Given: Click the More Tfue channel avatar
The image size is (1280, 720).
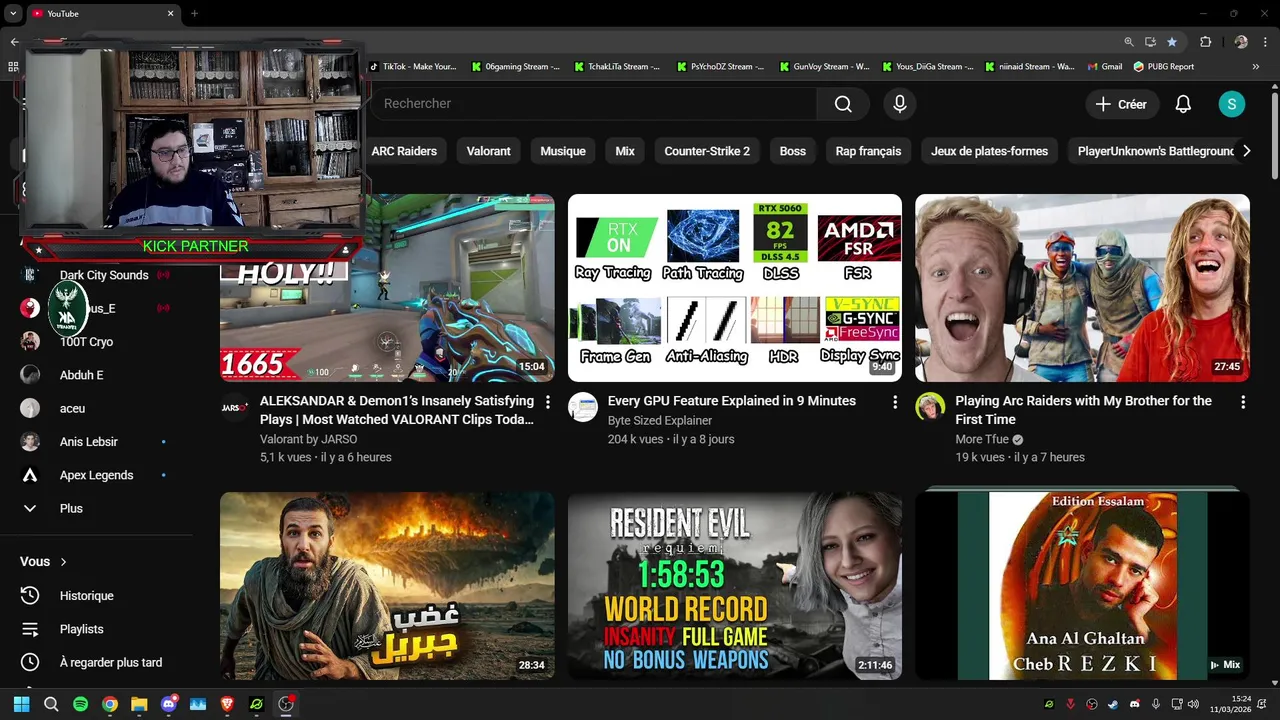Looking at the screenshot, I should tap(930, 407).
